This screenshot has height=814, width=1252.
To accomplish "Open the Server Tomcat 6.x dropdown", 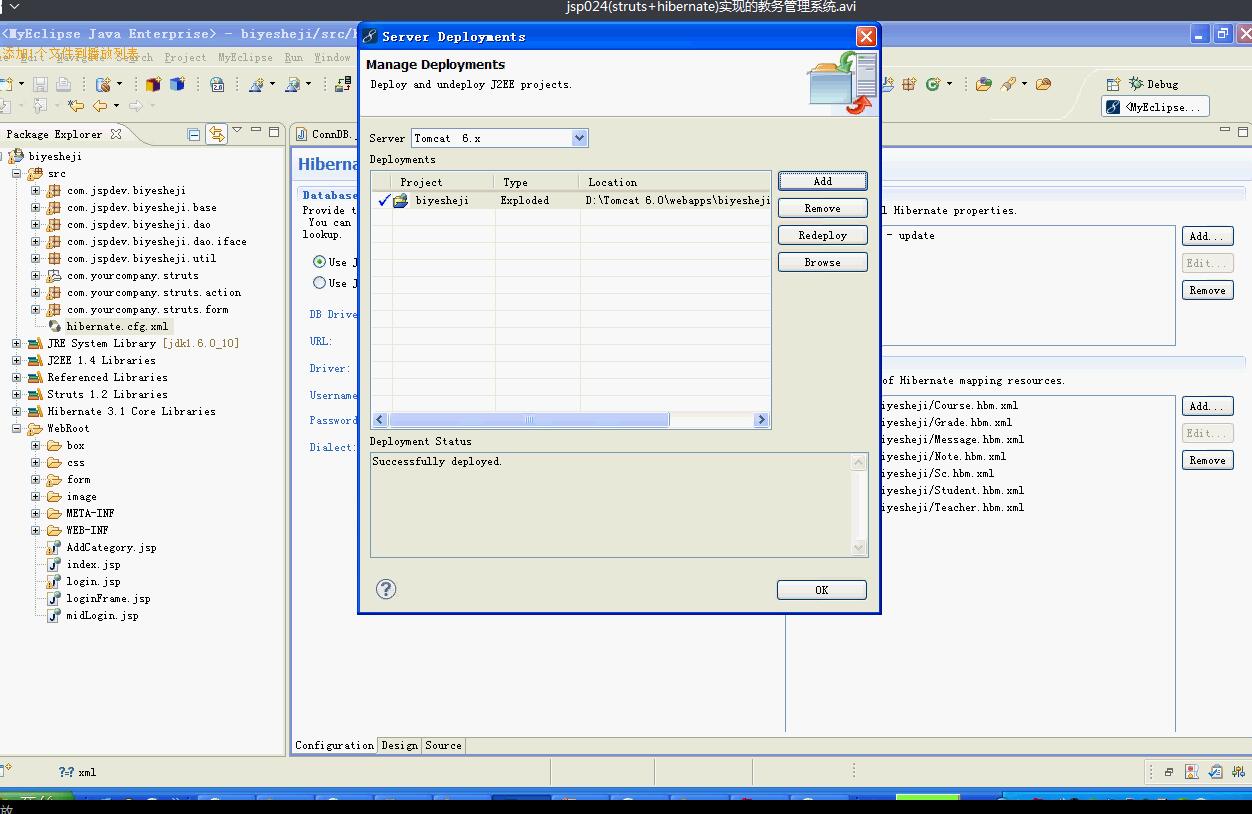I will click(580, 138).
